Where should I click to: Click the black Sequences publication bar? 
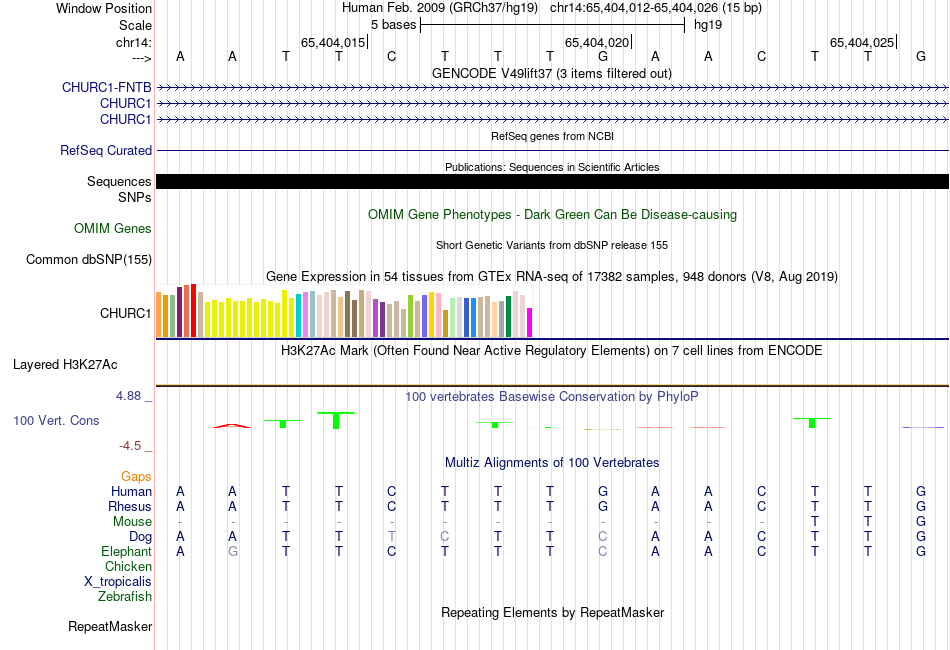pyautogui.click(x=552, y=181)
